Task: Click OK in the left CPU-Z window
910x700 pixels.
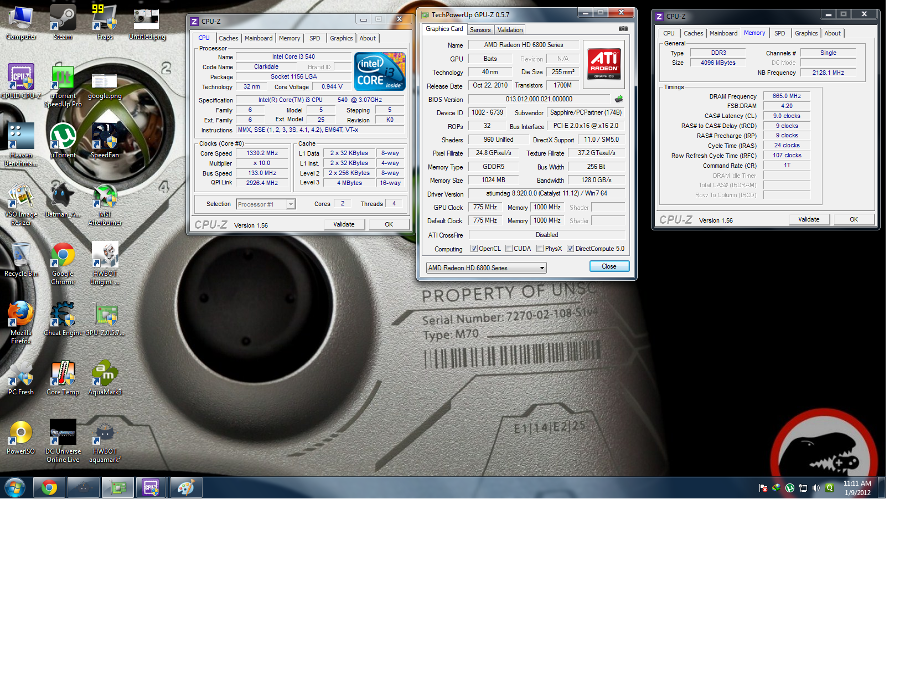Action: coord(389,224)
